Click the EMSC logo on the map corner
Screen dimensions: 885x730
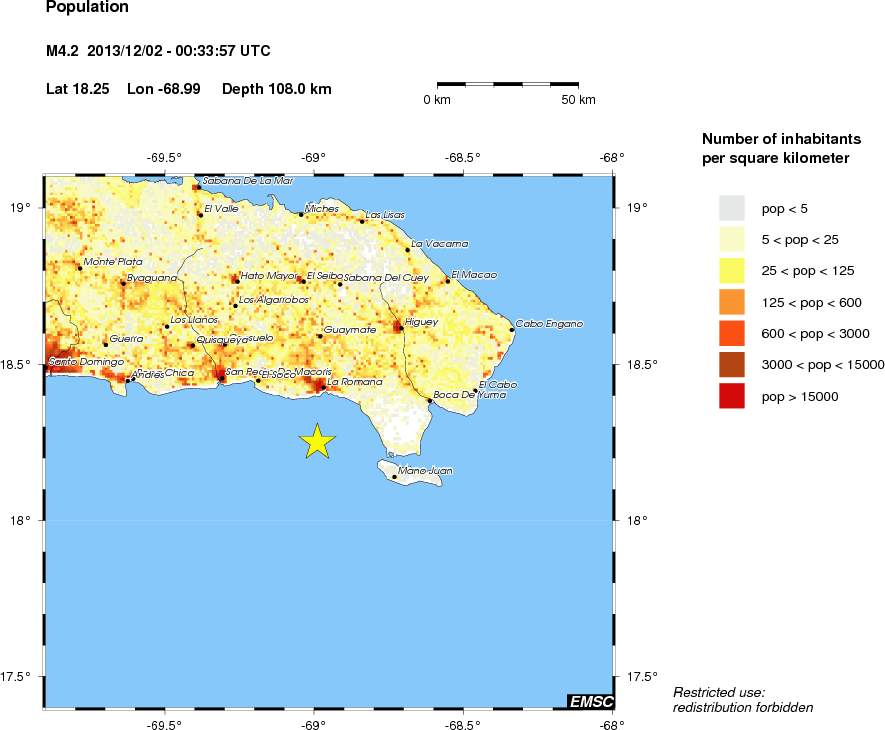click(590, 702)
